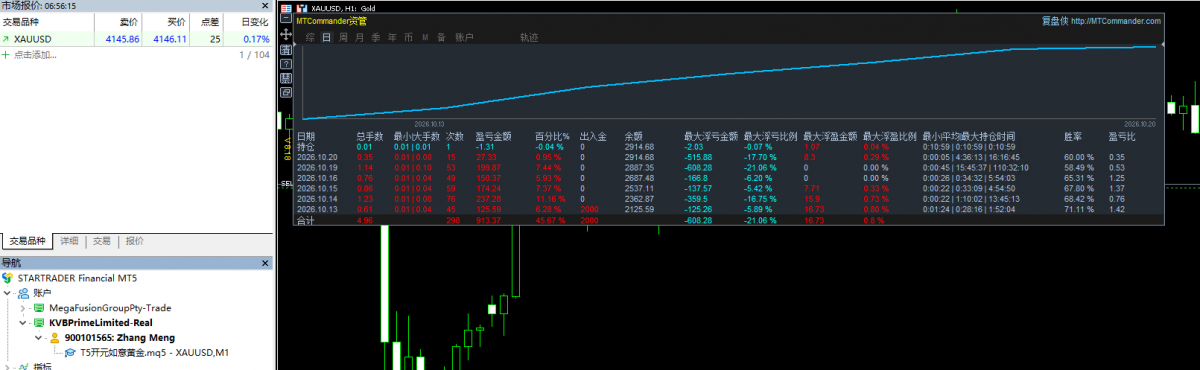Click the XAUUSD chart window icon
The width and height of the screenshot is (1200, 370).
(x=301, y=7)
